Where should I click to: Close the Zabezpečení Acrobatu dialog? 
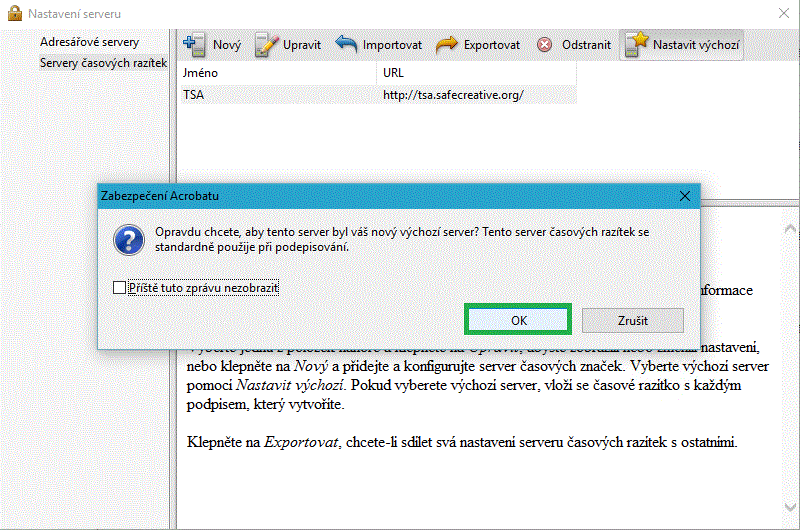(x=684, y=196)
